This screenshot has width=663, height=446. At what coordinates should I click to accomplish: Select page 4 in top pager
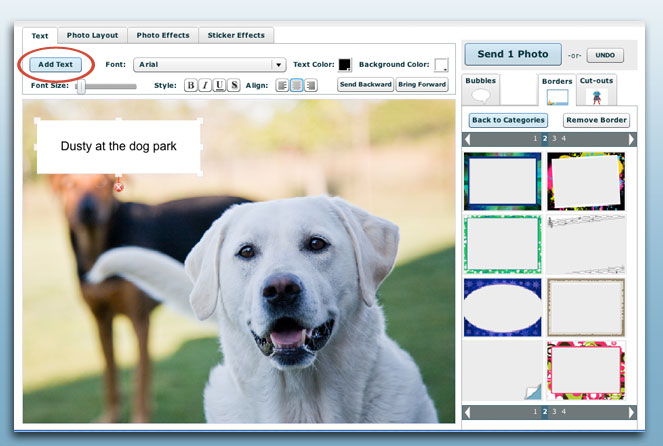coord(564,139)
